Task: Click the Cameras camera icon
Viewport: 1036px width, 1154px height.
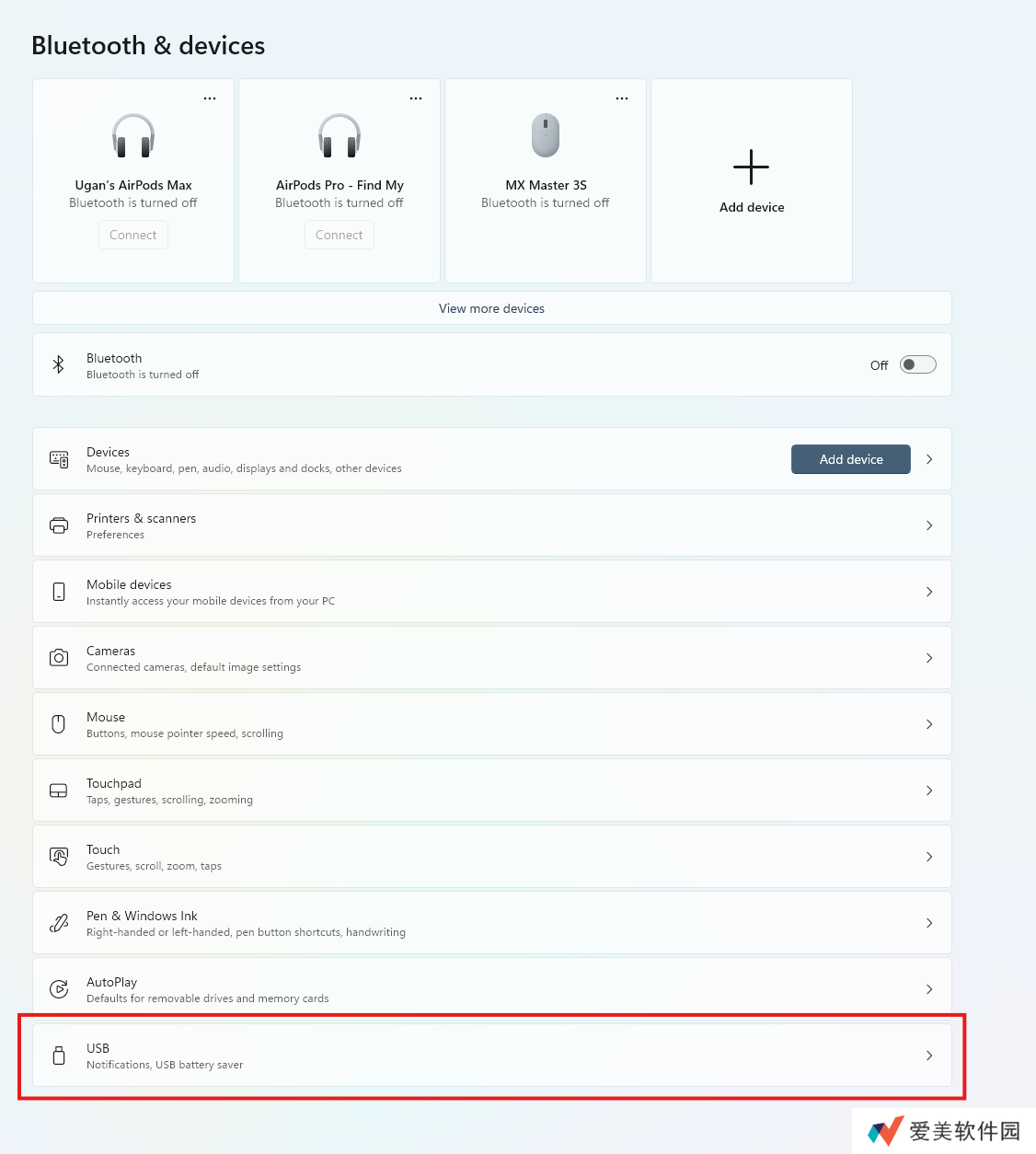Action: 59,657
